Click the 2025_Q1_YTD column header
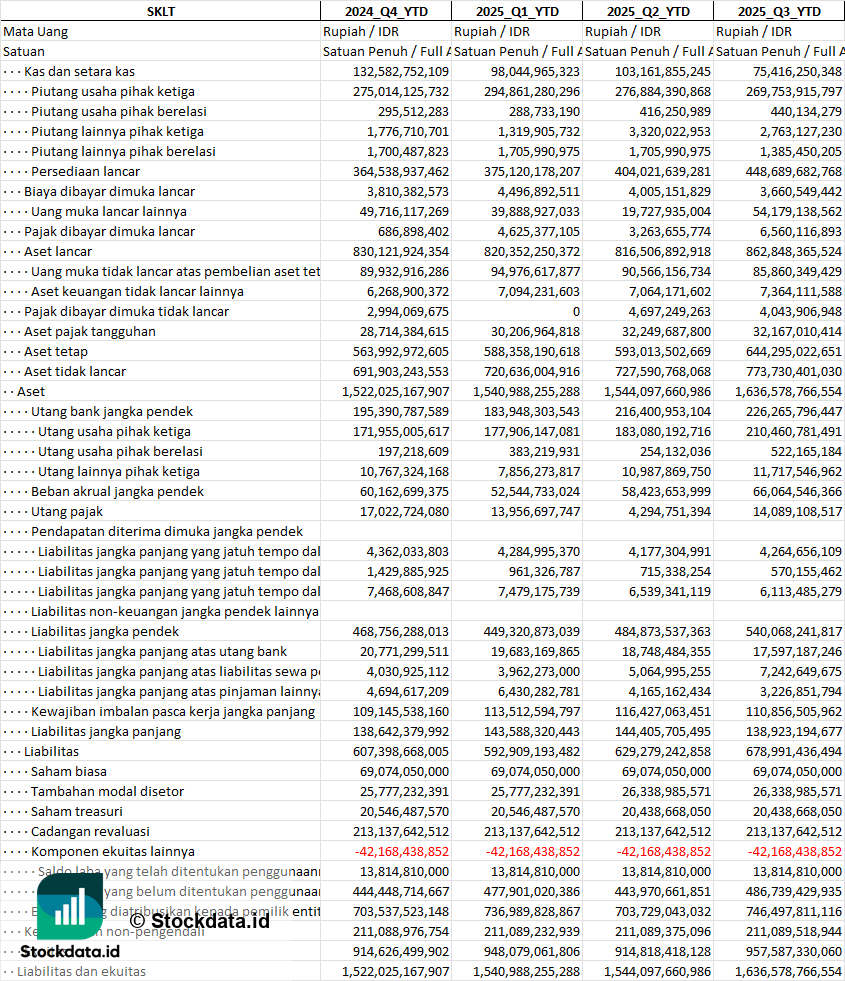The width and height of the screenshot is (845, 981). click(517, 11)
